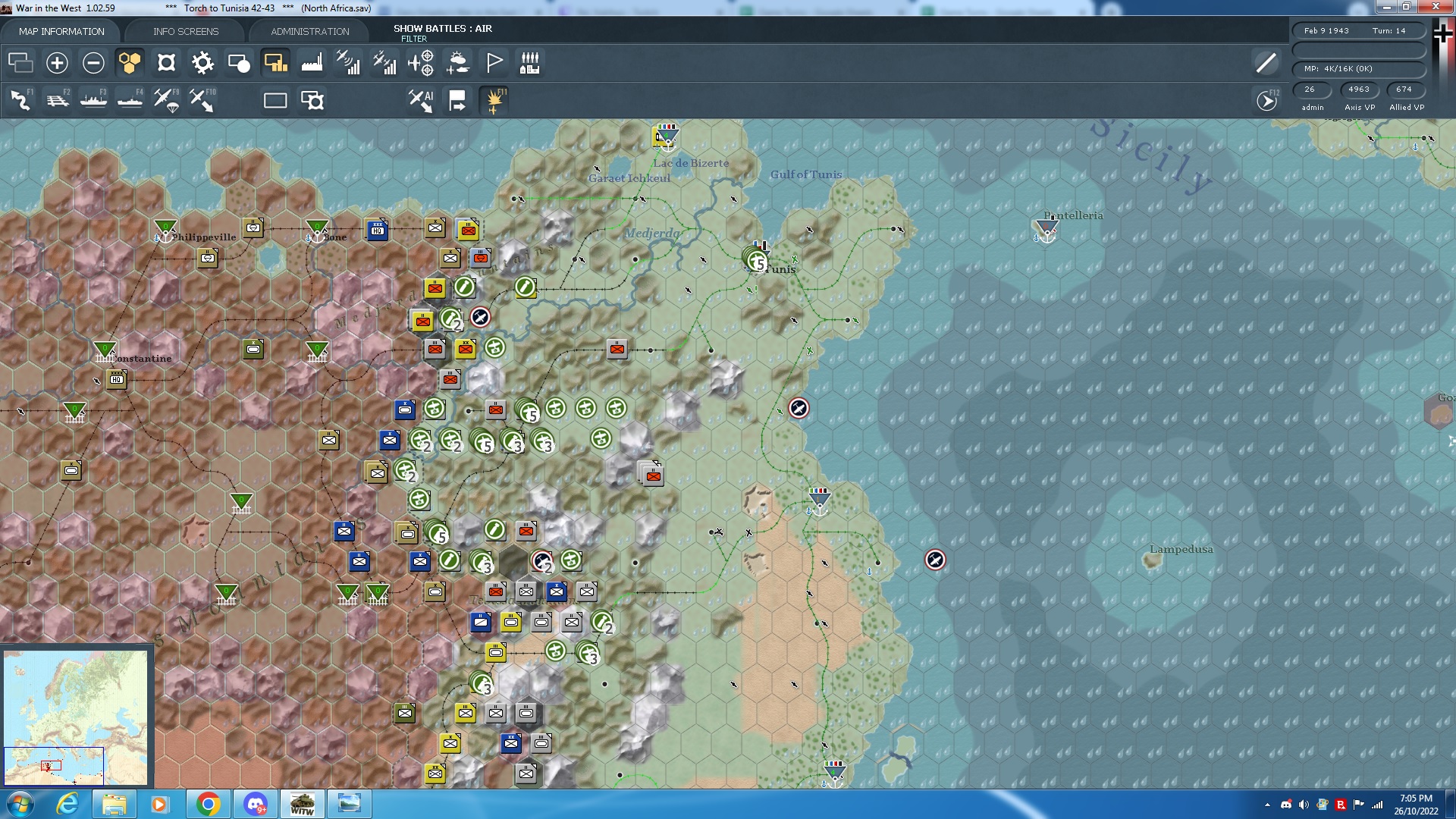Open the MP 4K/16K dropdown field
1456x819 pixels.
point(1360,68)
